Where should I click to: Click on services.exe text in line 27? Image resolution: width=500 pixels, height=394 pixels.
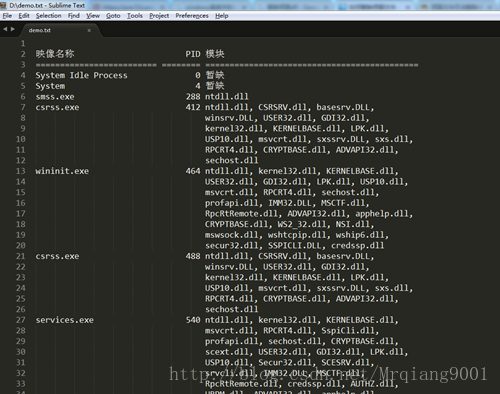tap(65, 320)
